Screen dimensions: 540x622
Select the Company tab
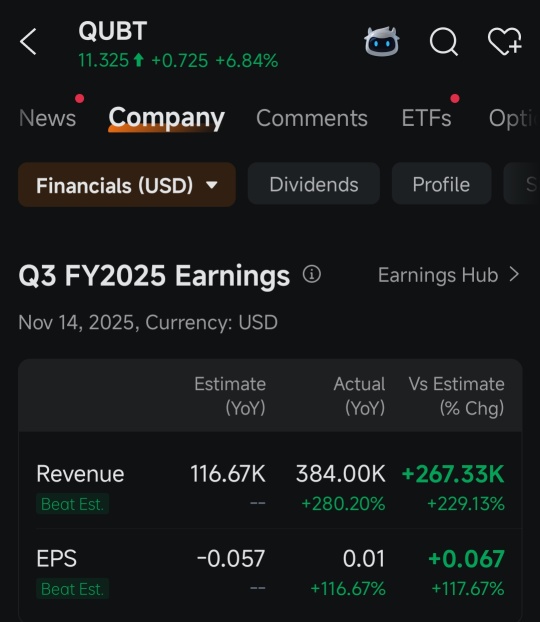167,118
